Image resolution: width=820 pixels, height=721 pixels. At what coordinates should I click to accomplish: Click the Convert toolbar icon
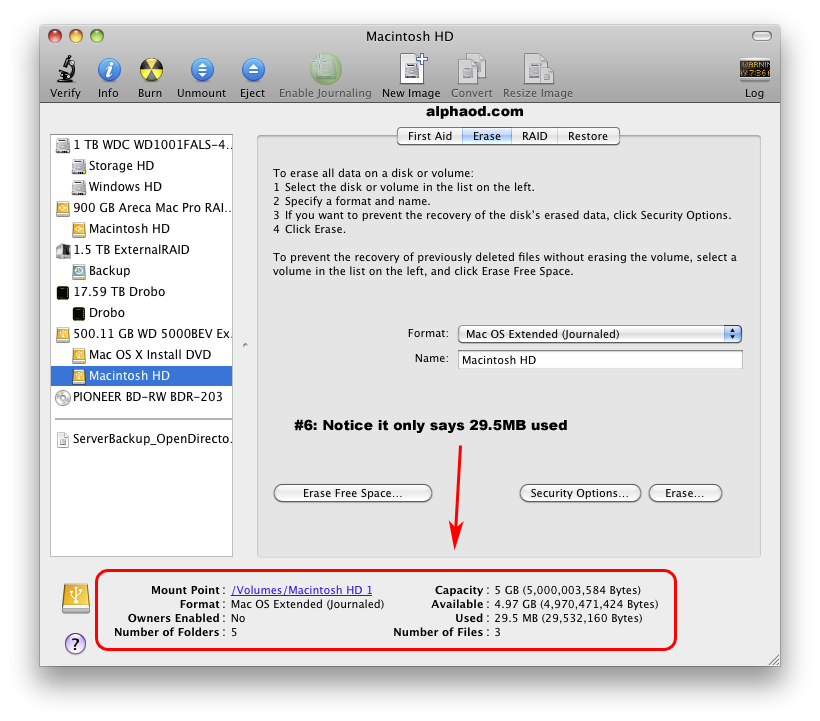coord(472,68)
